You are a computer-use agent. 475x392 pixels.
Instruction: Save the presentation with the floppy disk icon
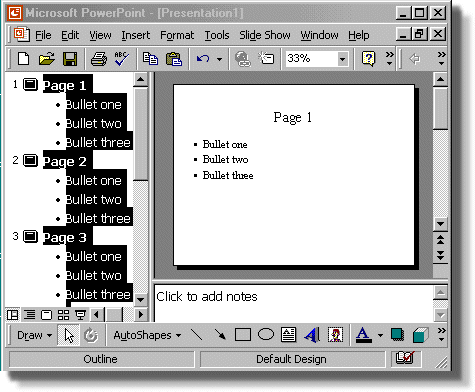point(70,59)
